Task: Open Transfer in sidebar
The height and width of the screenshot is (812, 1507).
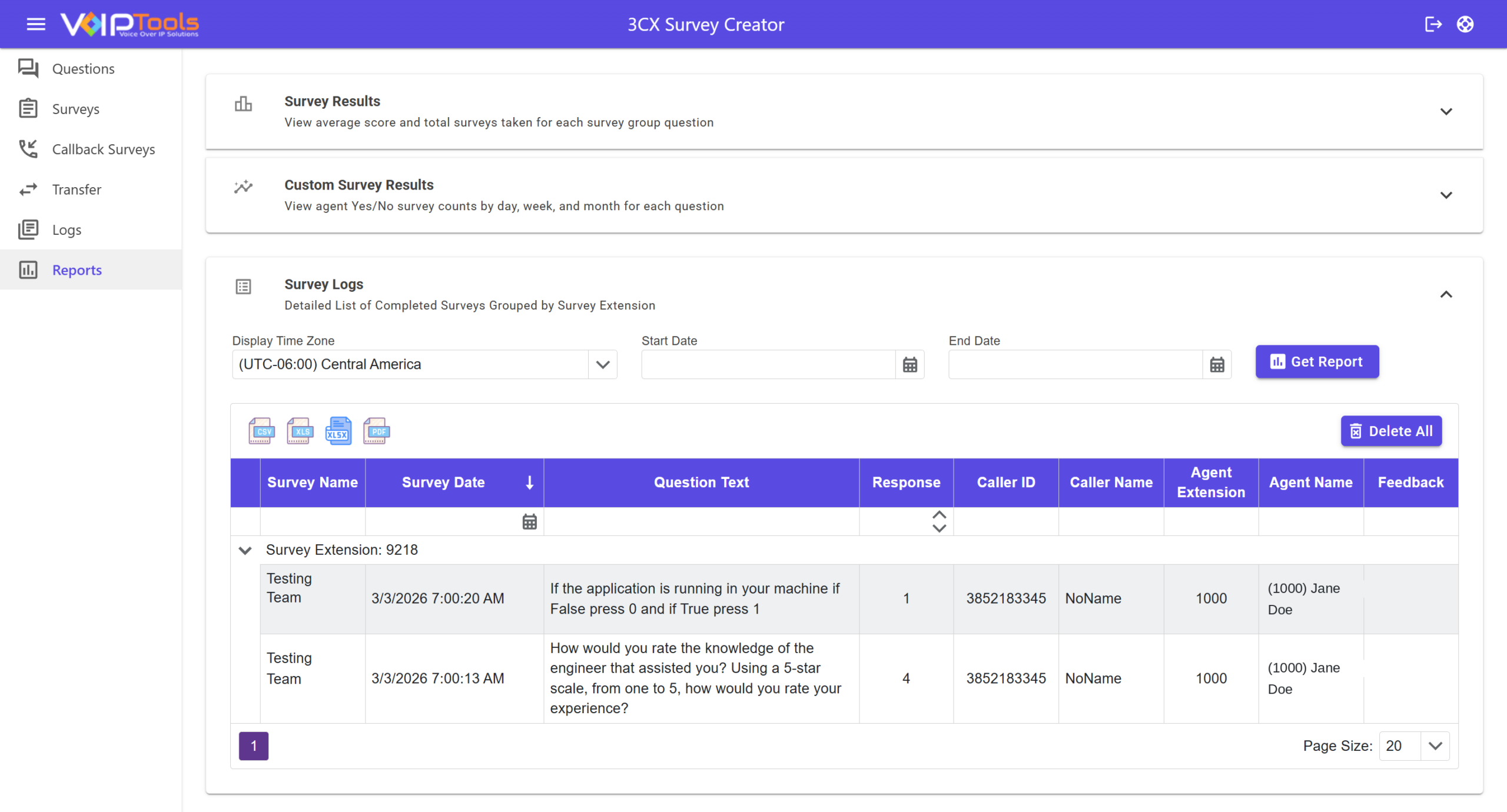Action: click(91, 189)
